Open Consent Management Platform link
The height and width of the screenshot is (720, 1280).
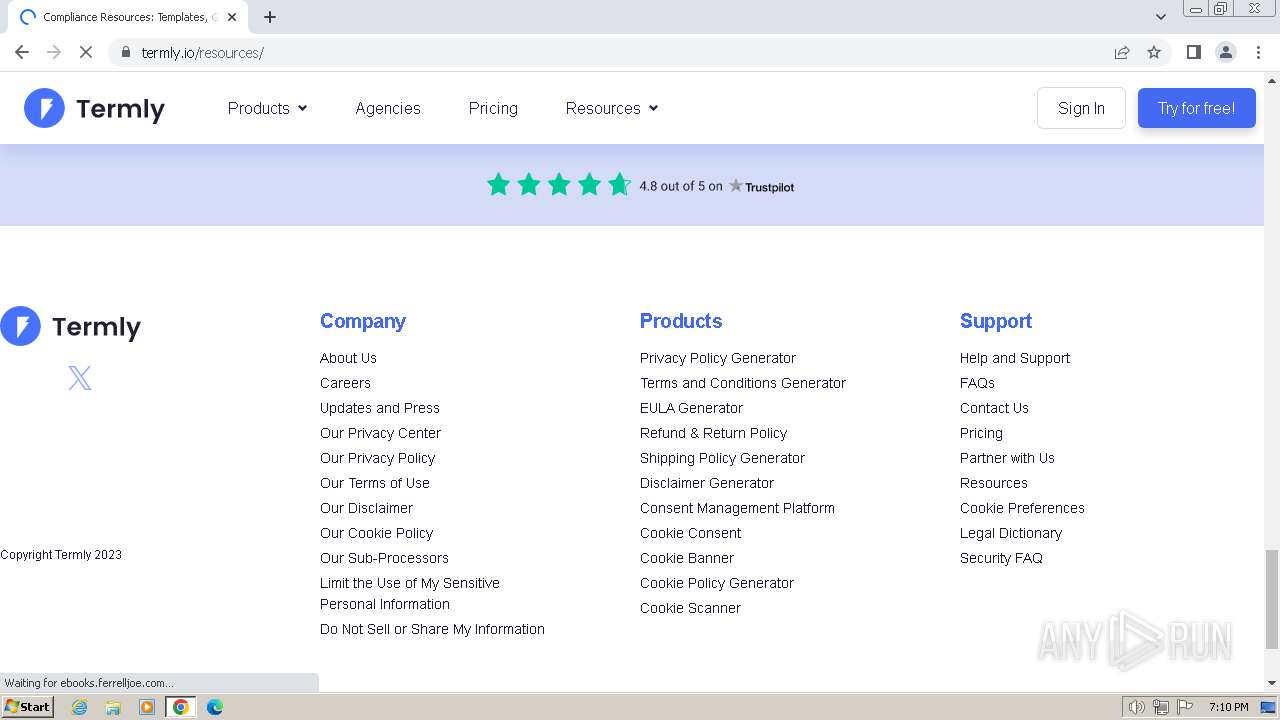click(x=737, y=508)
